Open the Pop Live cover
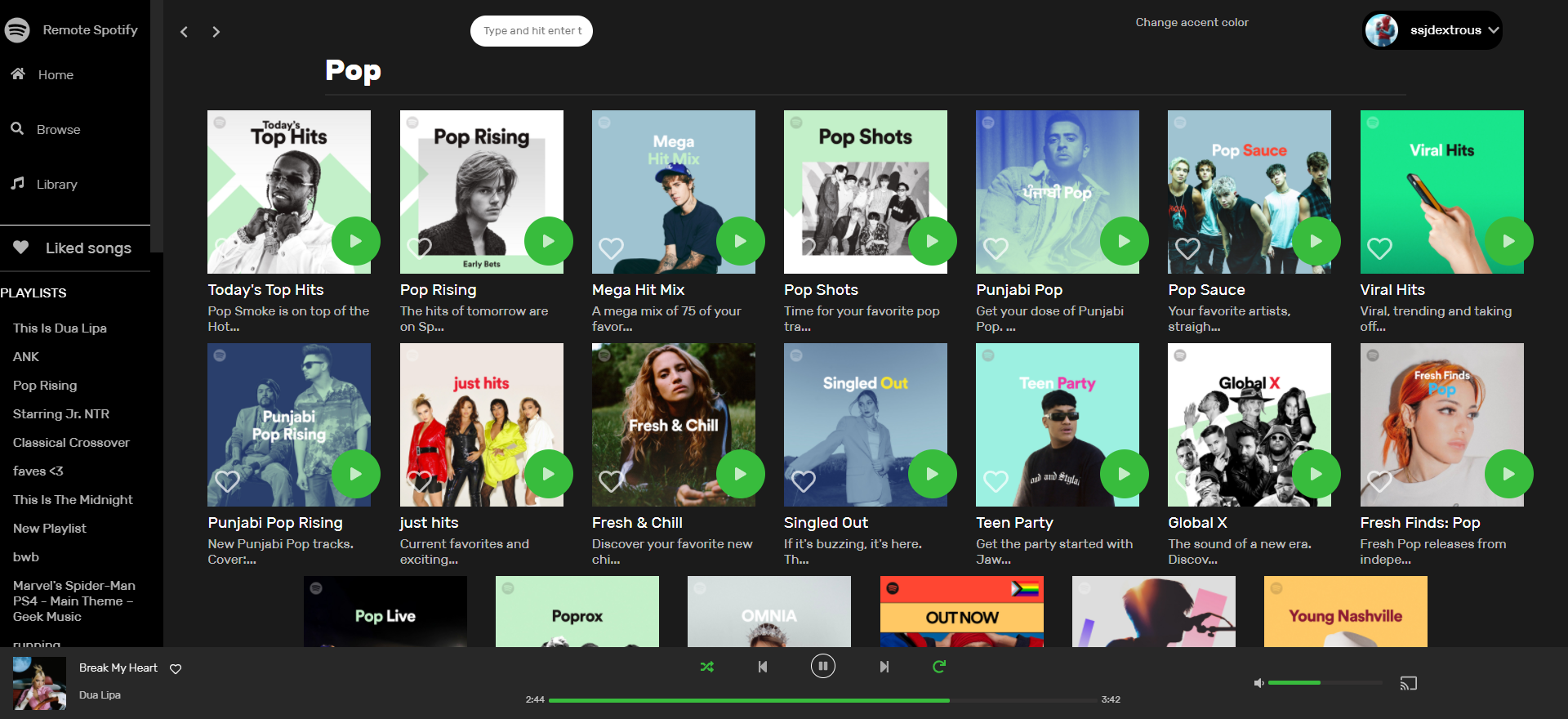This screenshot has width=1568, height=719. point(385,611)
